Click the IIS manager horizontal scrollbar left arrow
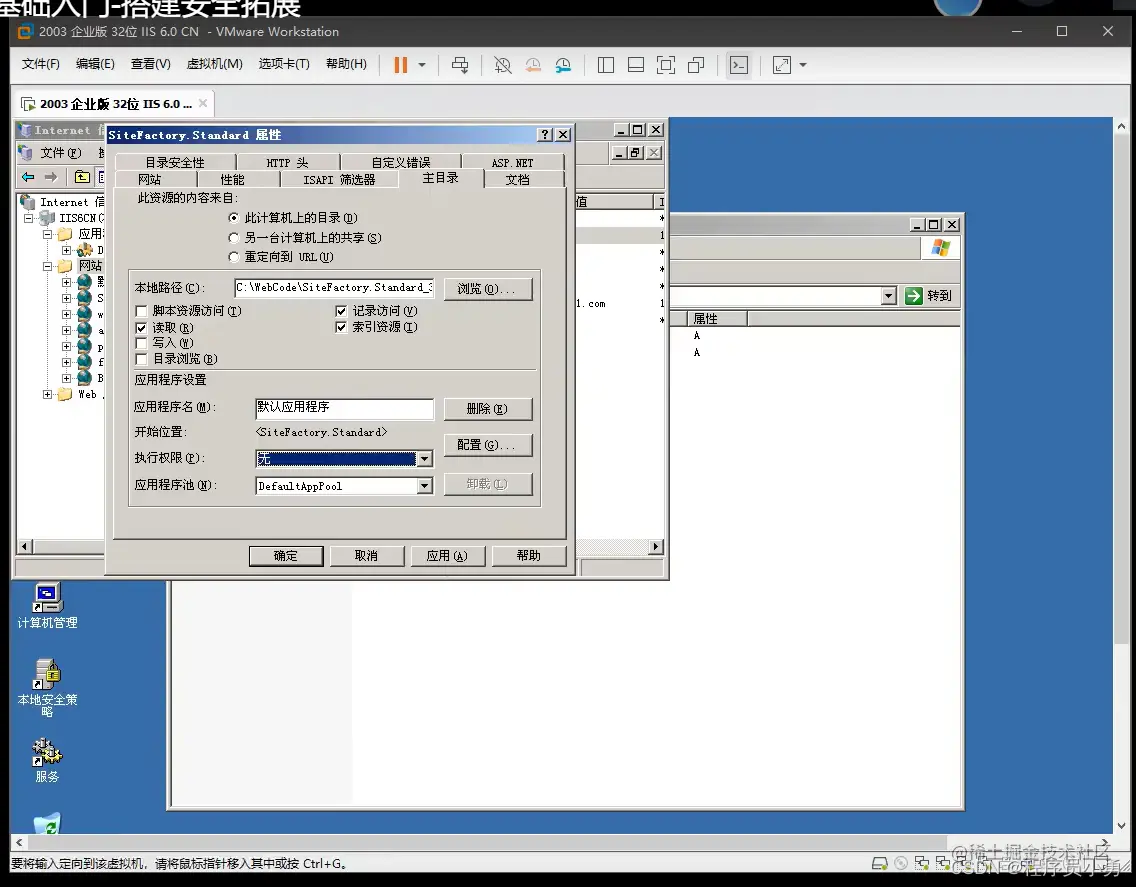 tap(24, 546)
